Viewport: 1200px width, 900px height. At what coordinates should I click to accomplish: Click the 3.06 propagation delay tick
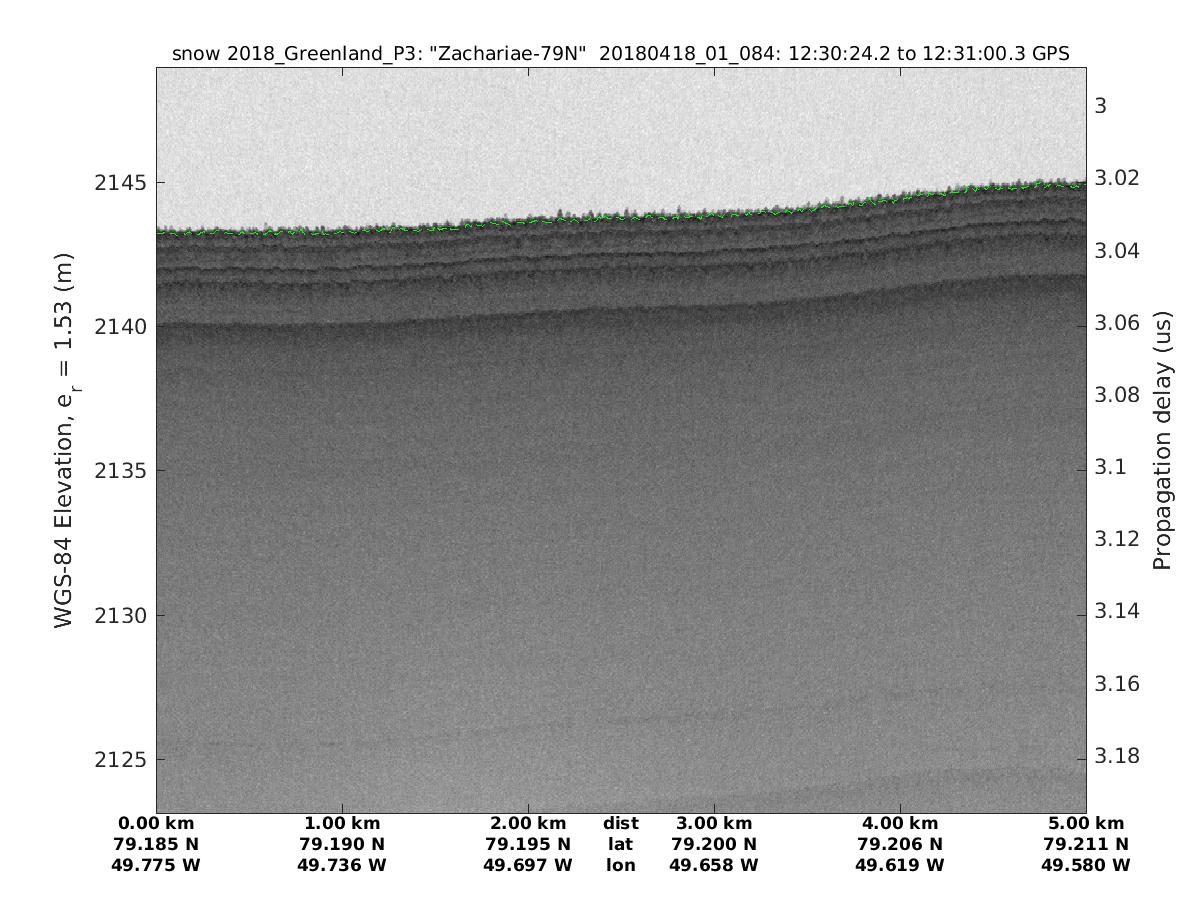[x=1115, y=323]
